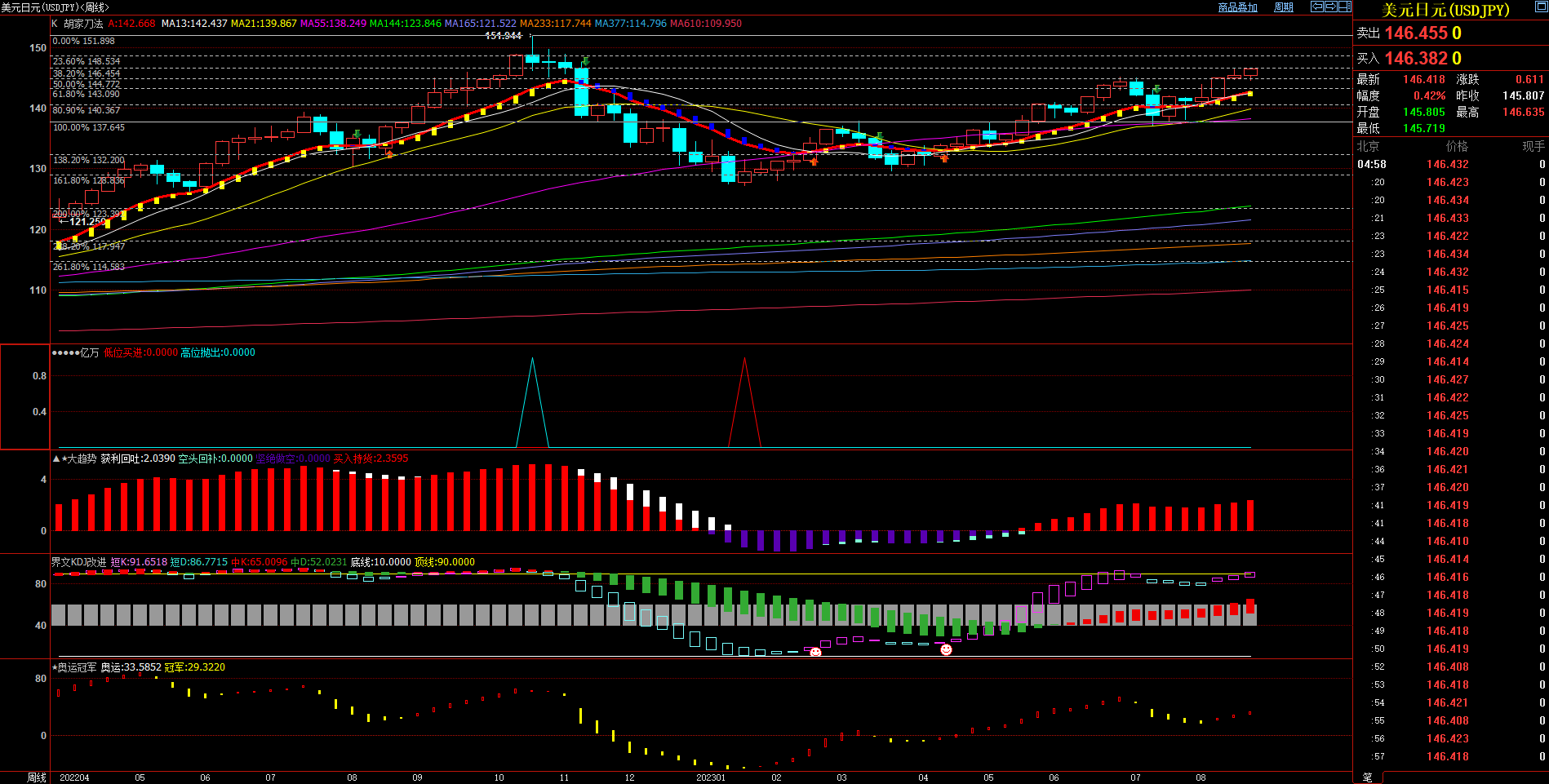This screenshot has height=784, width=1549.
Task: Open the 周期 period menu
Action: click(x=1284, y=7)
